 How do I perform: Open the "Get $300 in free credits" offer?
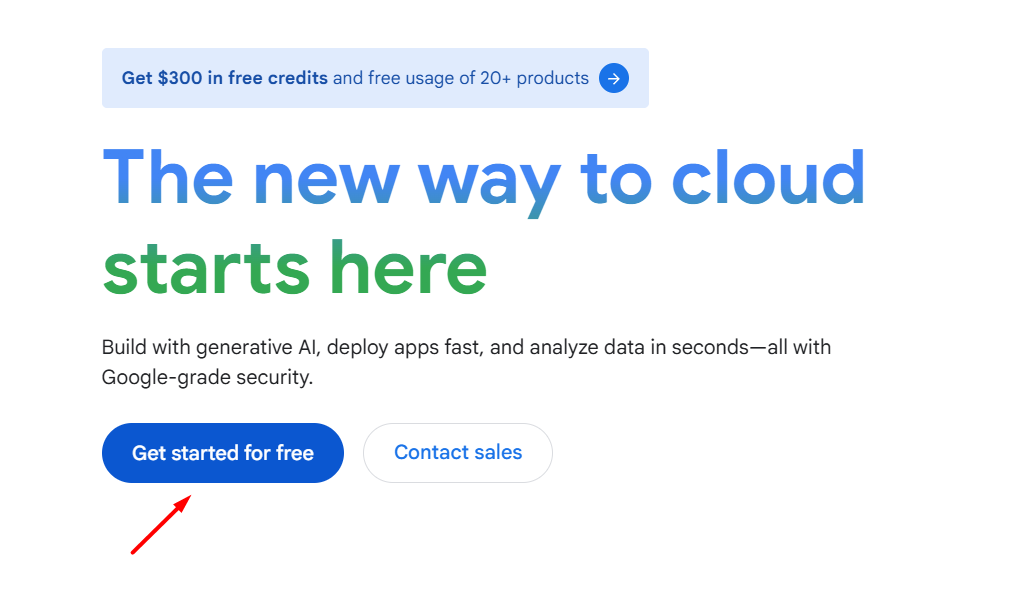pos(225,78)
